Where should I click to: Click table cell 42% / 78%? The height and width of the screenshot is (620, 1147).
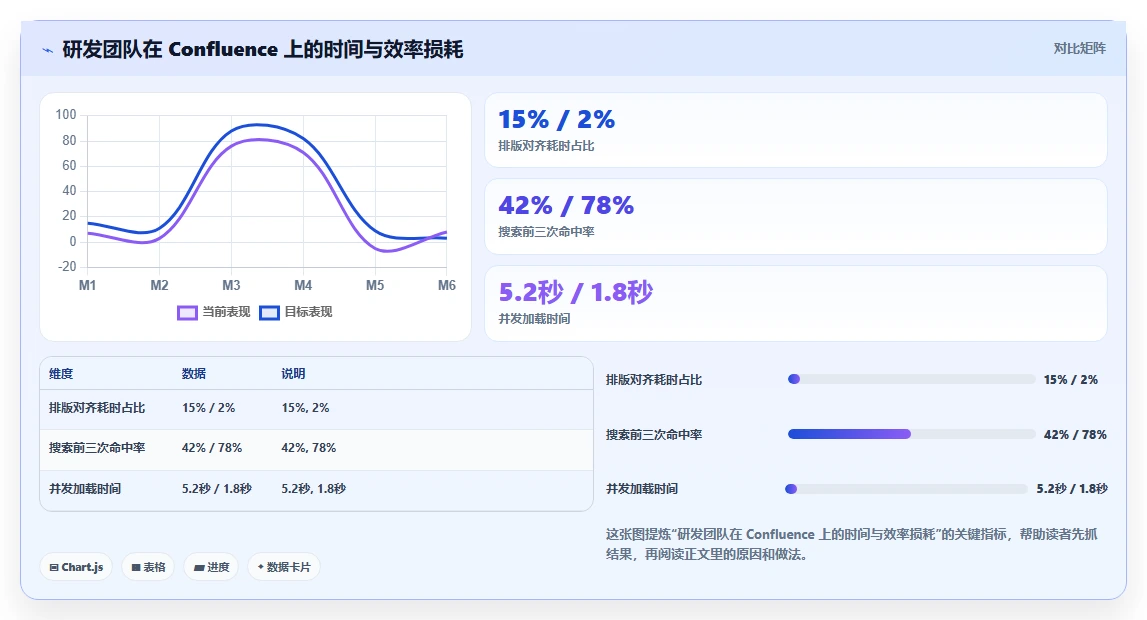point(212,447)
